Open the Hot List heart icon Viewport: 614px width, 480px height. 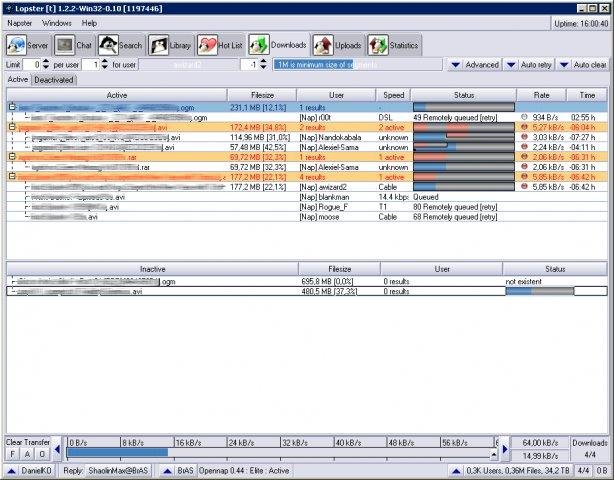(207, 45)
